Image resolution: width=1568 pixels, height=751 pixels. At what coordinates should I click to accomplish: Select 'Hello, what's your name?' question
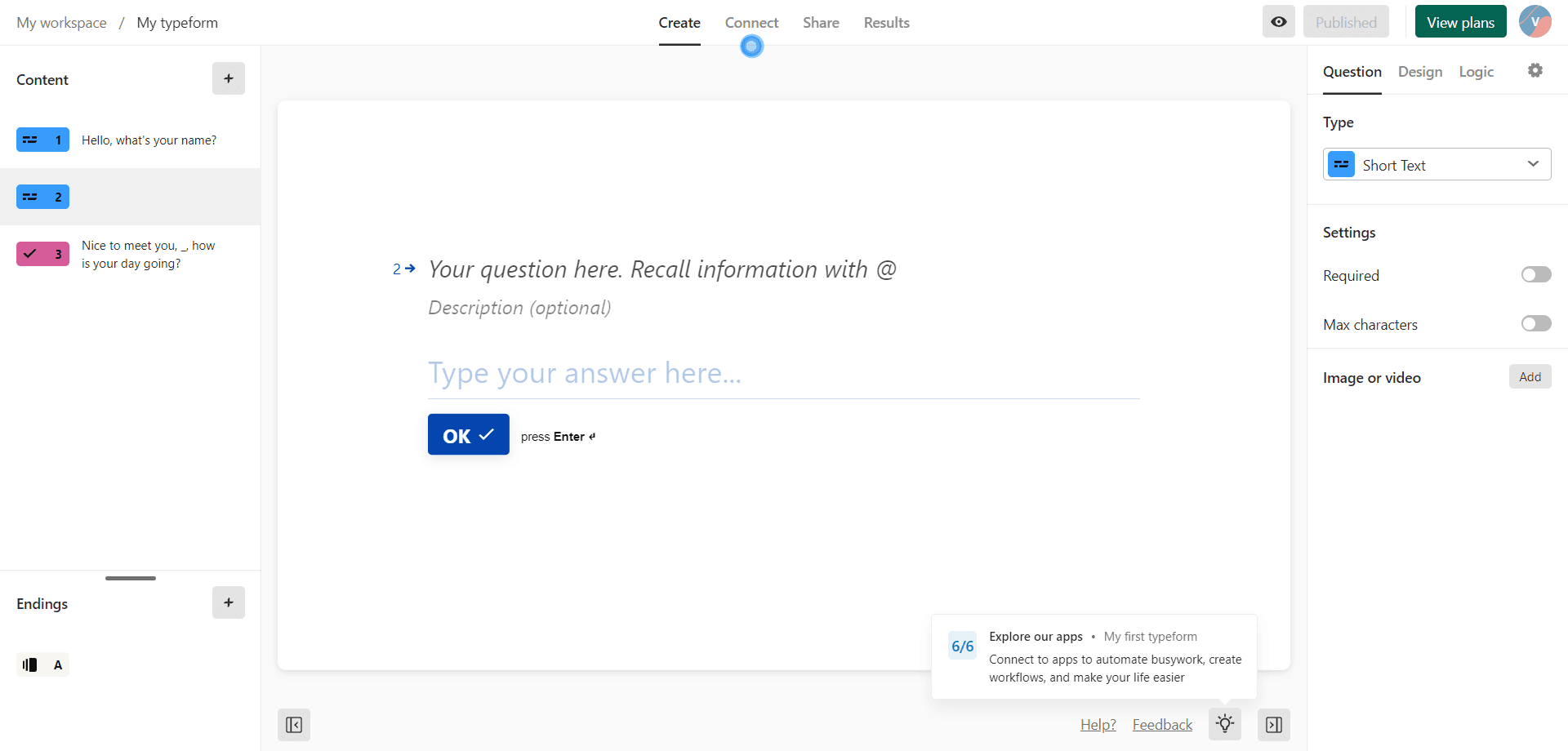coord(149,140)
